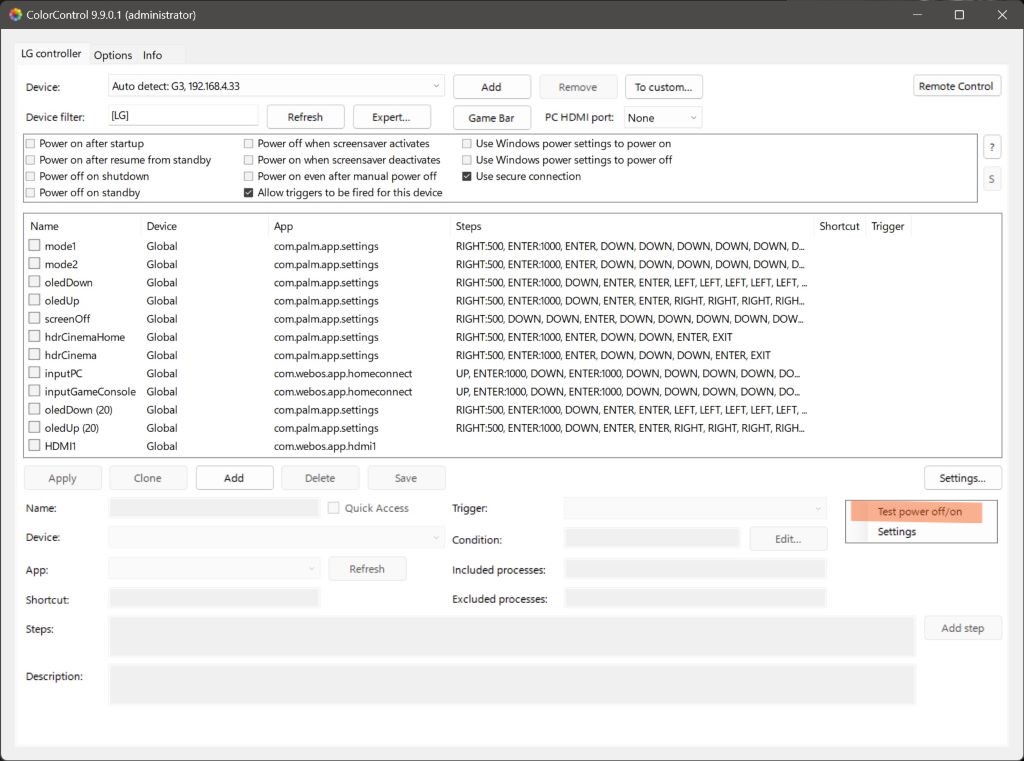The width and height of the screenshot is (1024, 761).
Task: Click the question mark help button
Action: pos(991,147)
